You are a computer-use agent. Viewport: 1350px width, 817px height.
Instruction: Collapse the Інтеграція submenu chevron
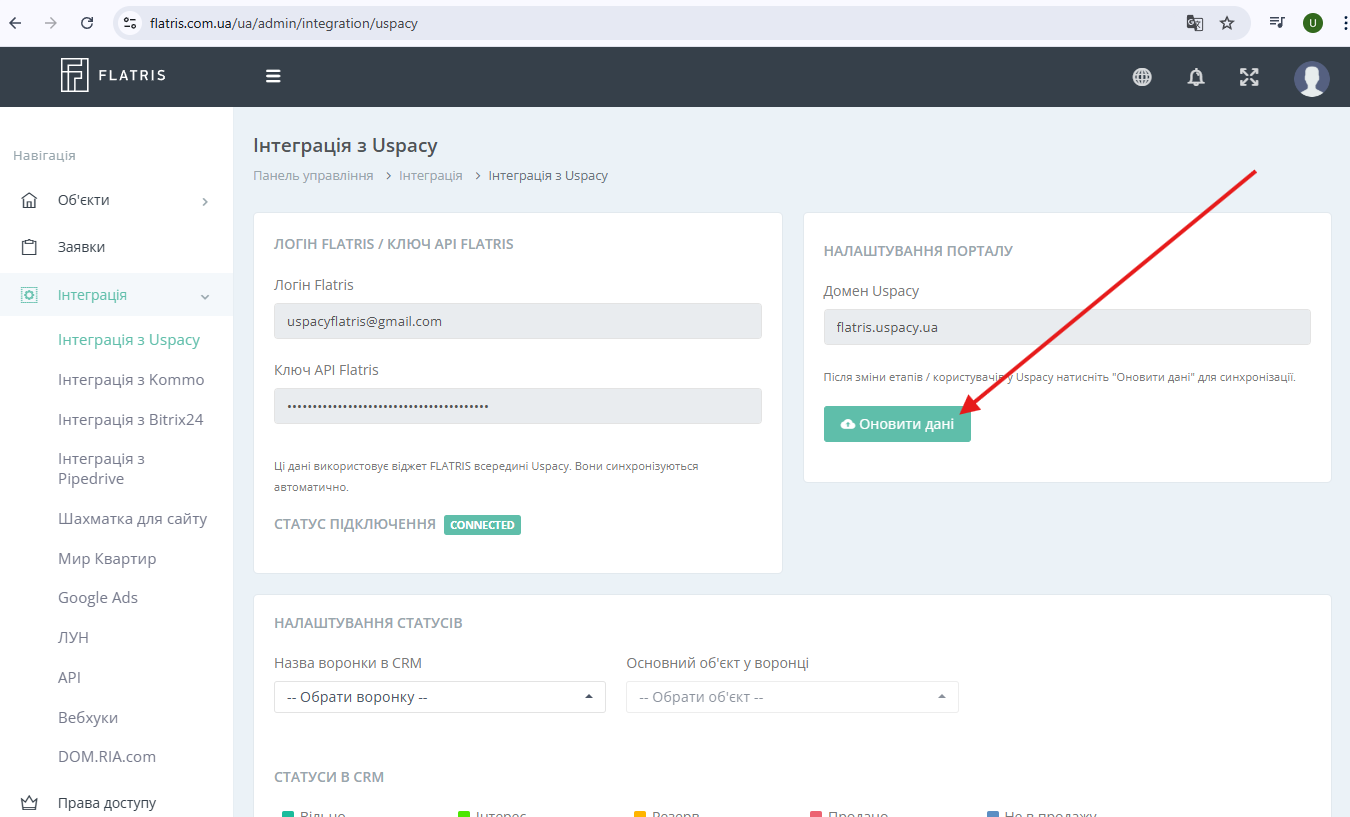click(205, 296)
